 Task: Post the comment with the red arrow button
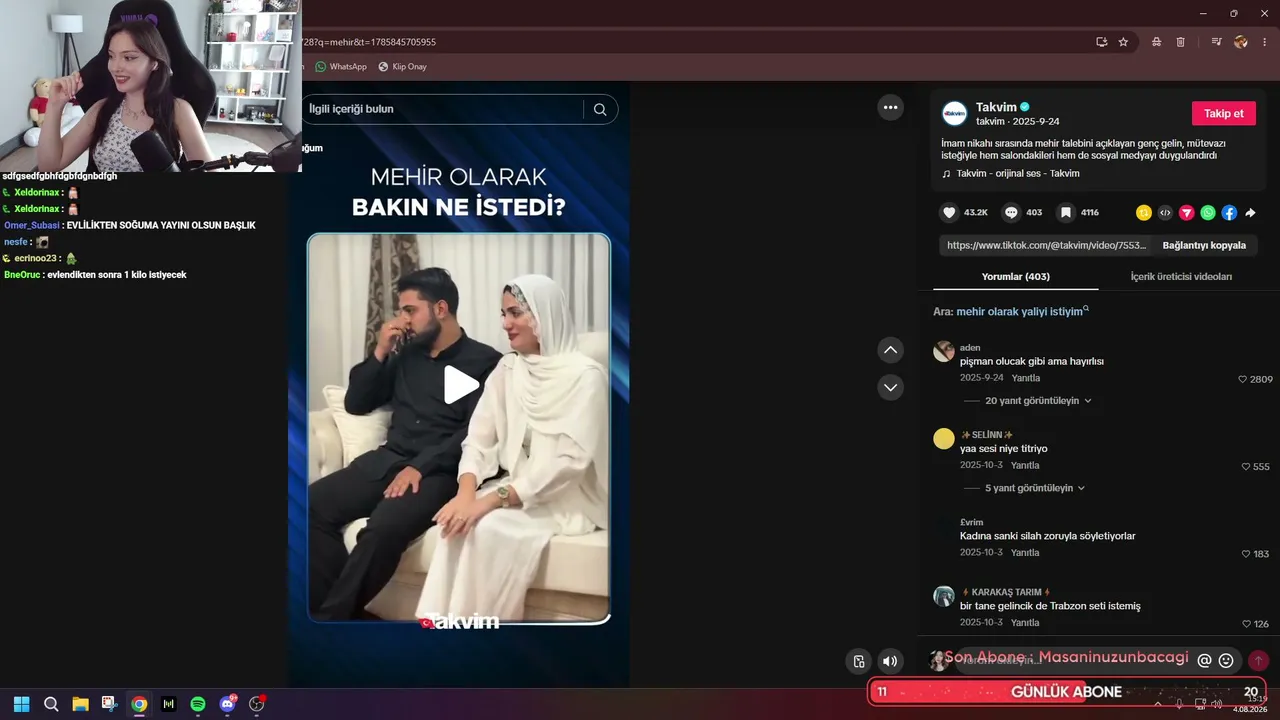click(1259, 660)
